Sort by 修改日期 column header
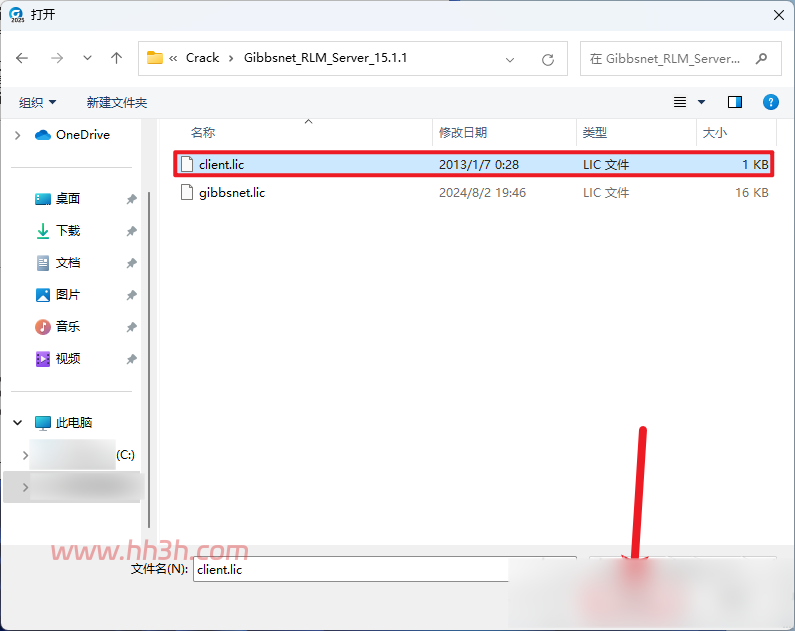Viewport: 795px width, 631px height. (x=463, y=133)
